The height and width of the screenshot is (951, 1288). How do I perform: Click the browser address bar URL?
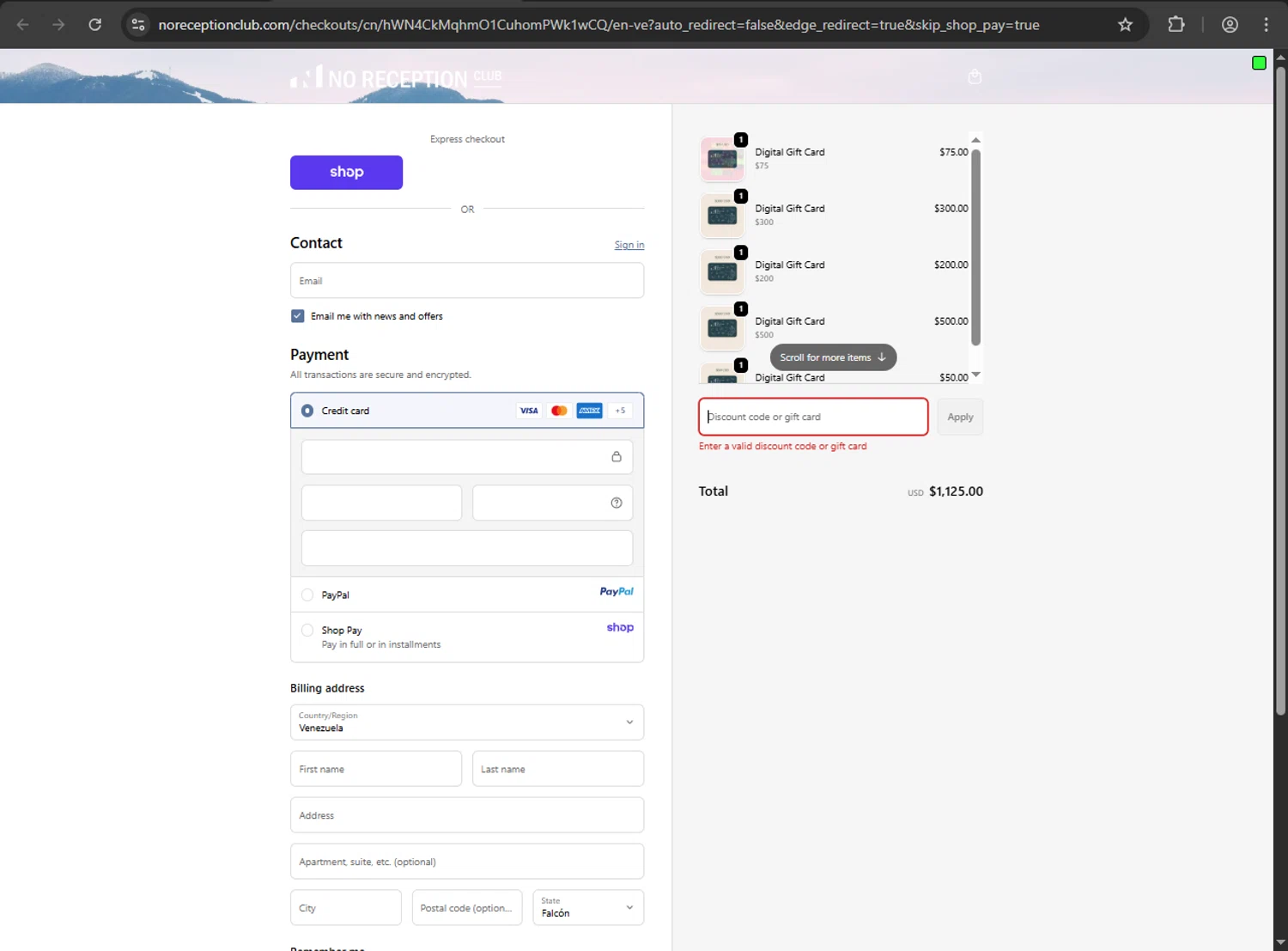pyautogui.click(x=598, y=25)
